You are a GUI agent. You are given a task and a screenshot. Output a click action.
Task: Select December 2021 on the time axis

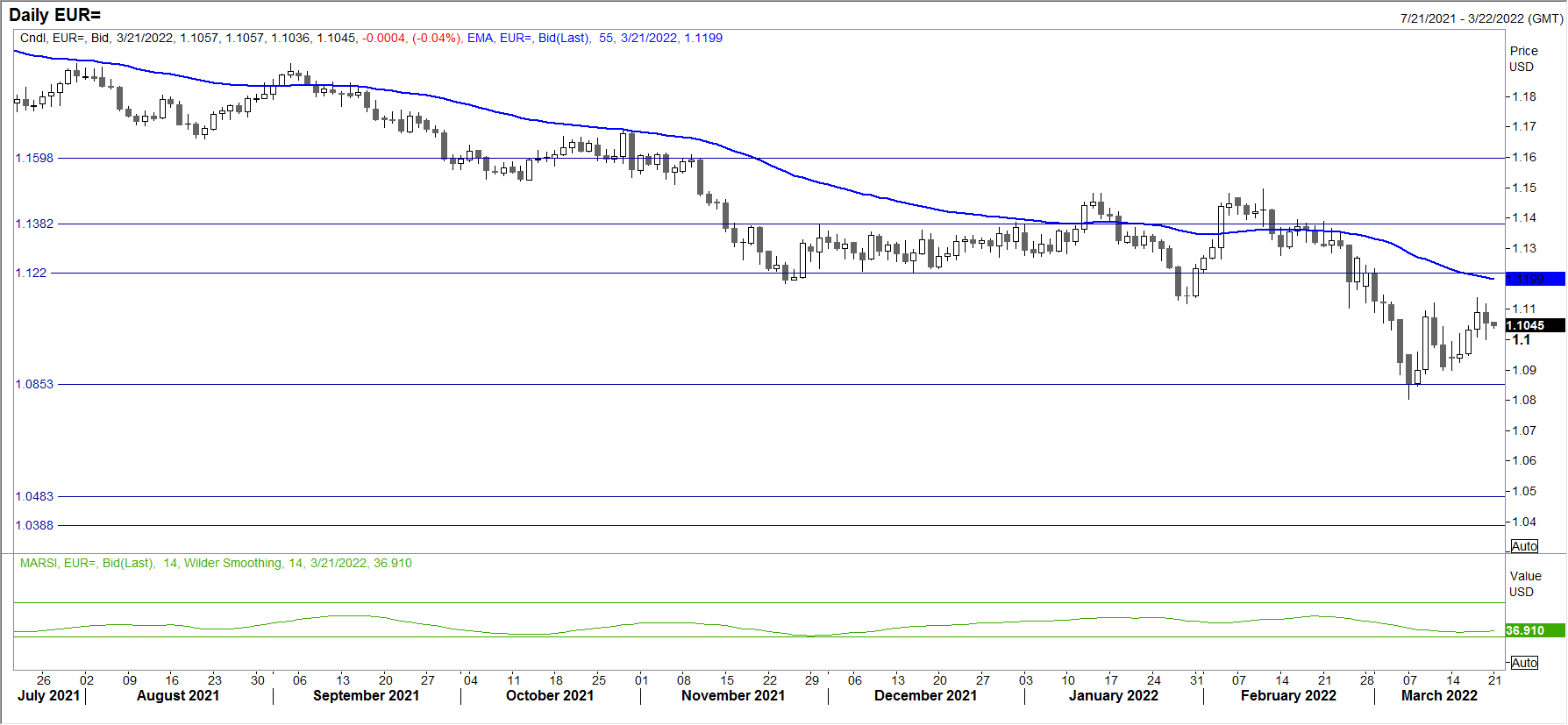[925, 695]
